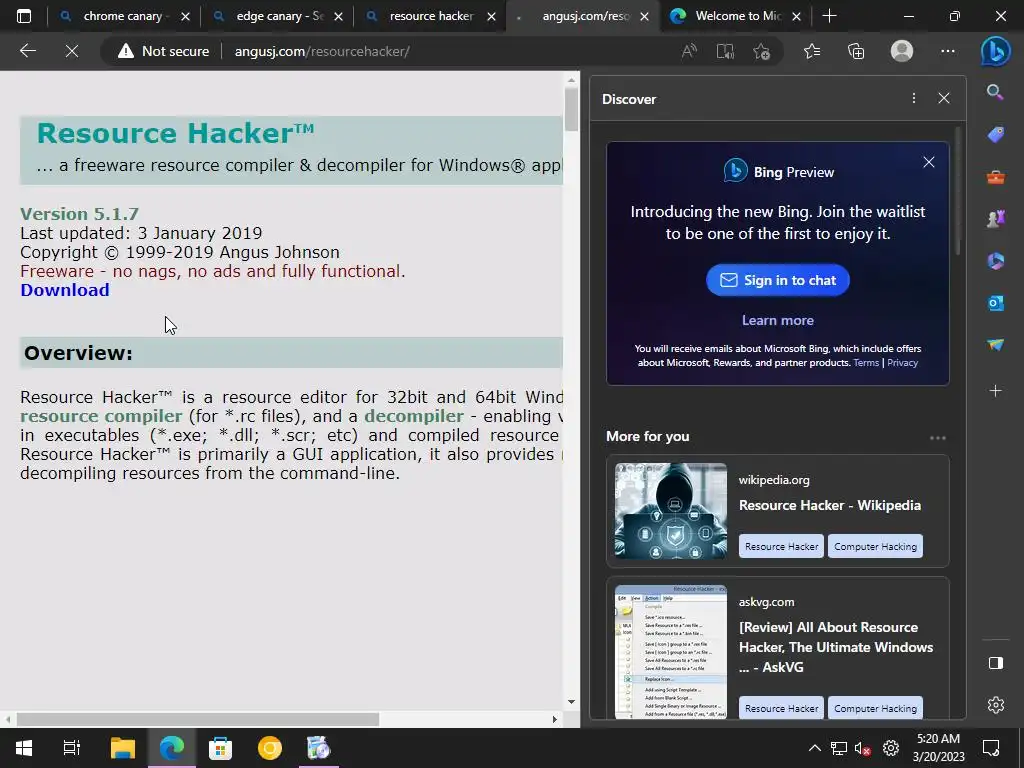Open Chrome Canary from taskbar
This screenshot has height=768, width=1024.
click(x=269, y=748)
